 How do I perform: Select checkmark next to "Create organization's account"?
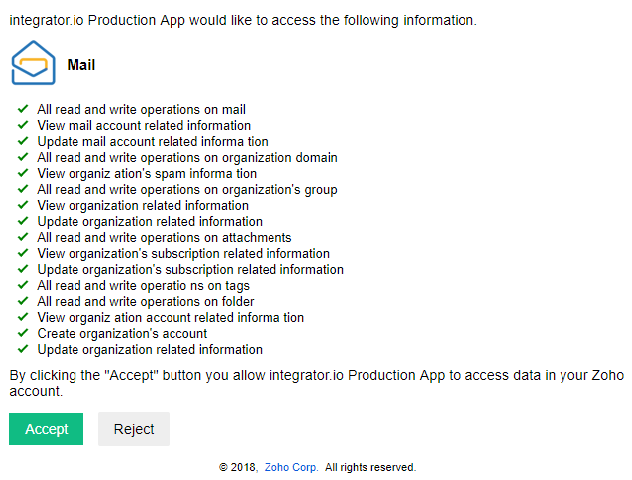[22, 334]
